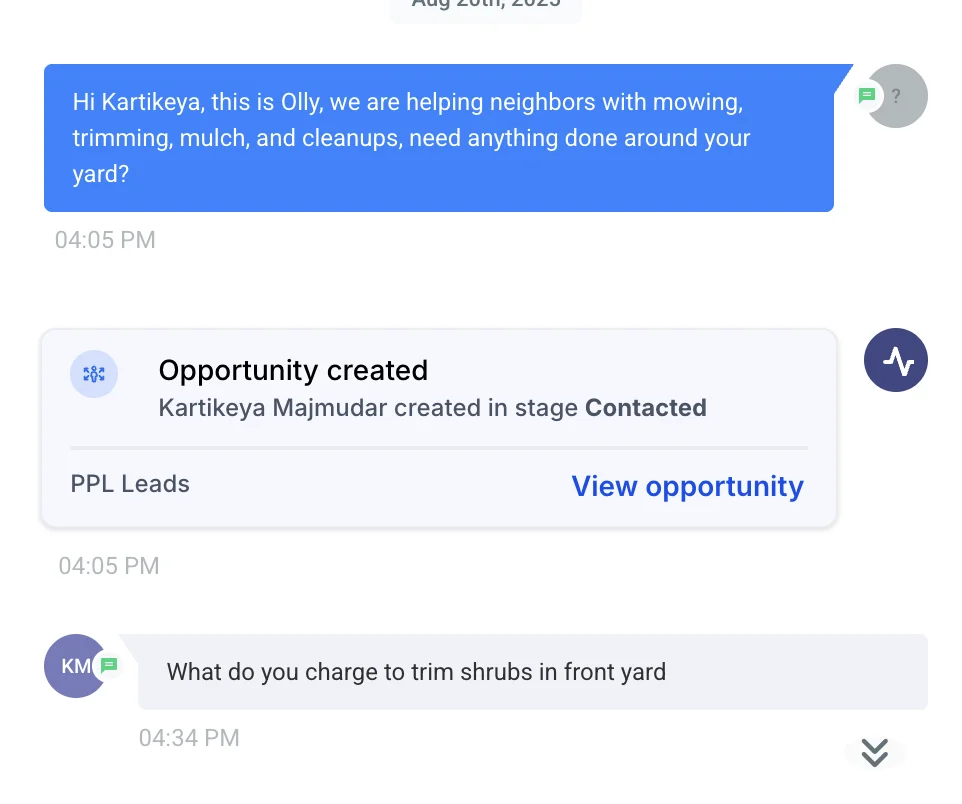Image resolution: width=962 pixels, height=804 pixels.
Task: Select the blue outgoing message from Olly
Action: [438, 138]
